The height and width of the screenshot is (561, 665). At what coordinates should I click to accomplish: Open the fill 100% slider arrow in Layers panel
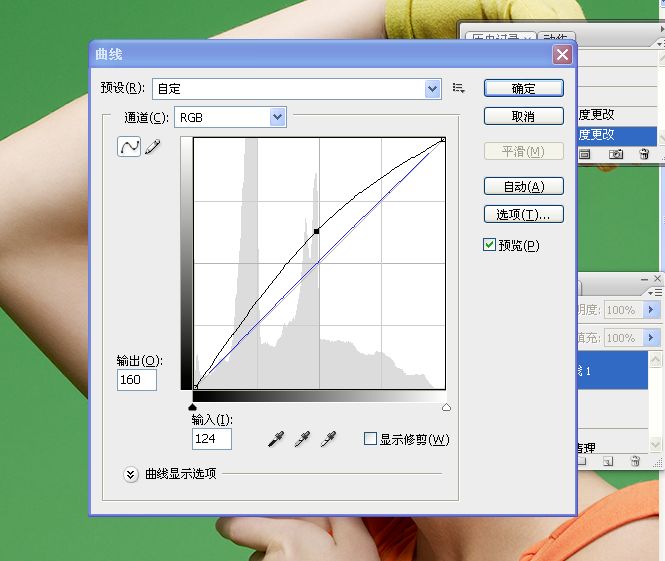click(651, 338)
